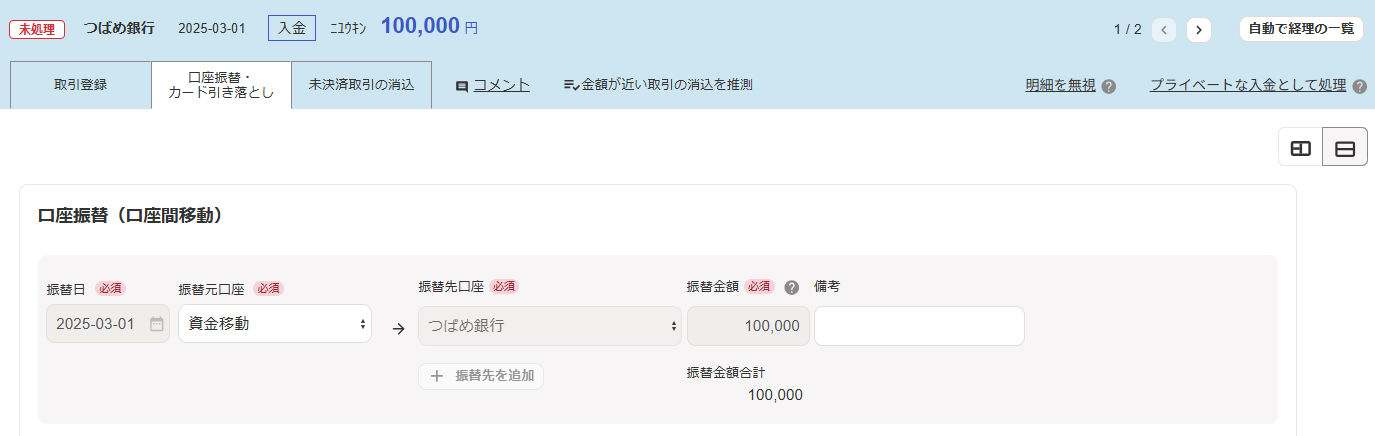Click プライベートな入金として処理 link
This screenshot has width=1375, height=436.
click(x=1247, y=86)
